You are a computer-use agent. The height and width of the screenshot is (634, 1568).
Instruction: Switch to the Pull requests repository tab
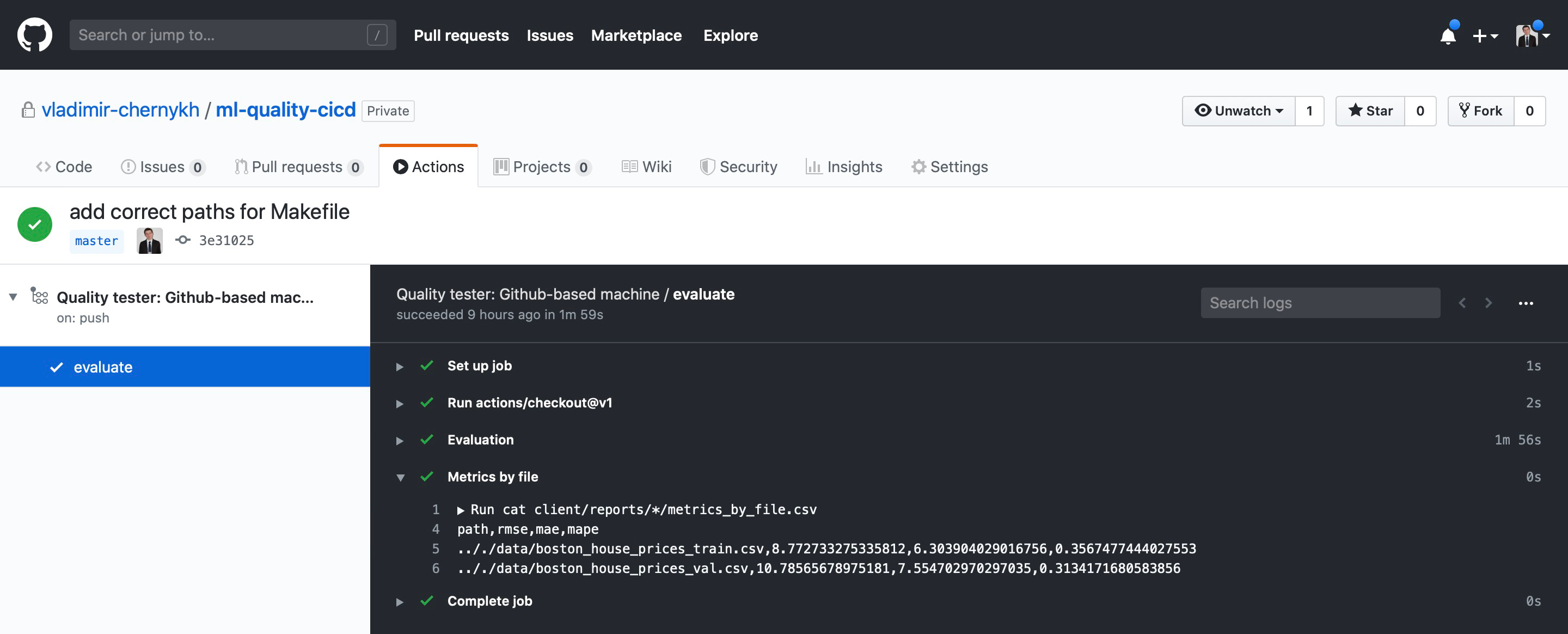click(298, 167)
